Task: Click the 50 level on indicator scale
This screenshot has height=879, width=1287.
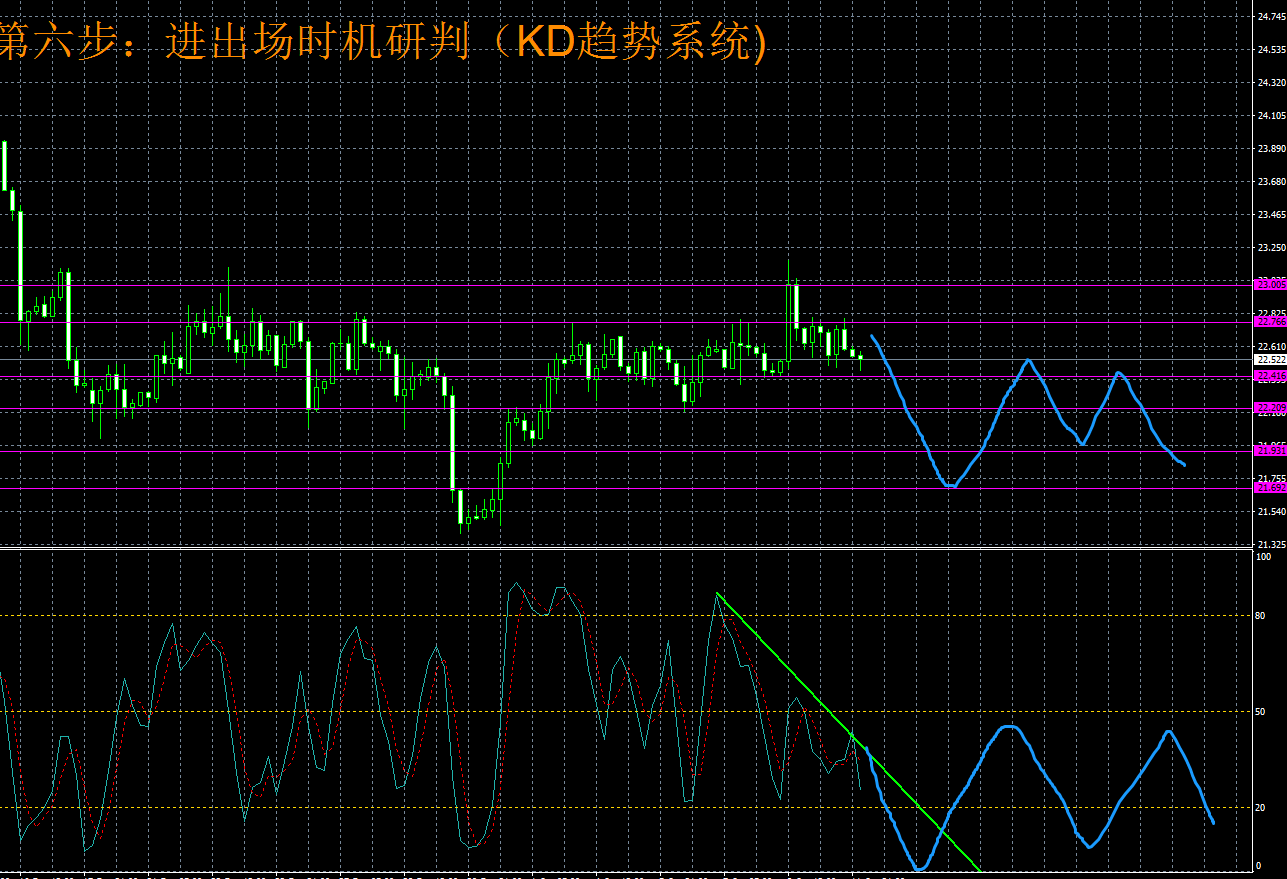Action: [1264, 712]
